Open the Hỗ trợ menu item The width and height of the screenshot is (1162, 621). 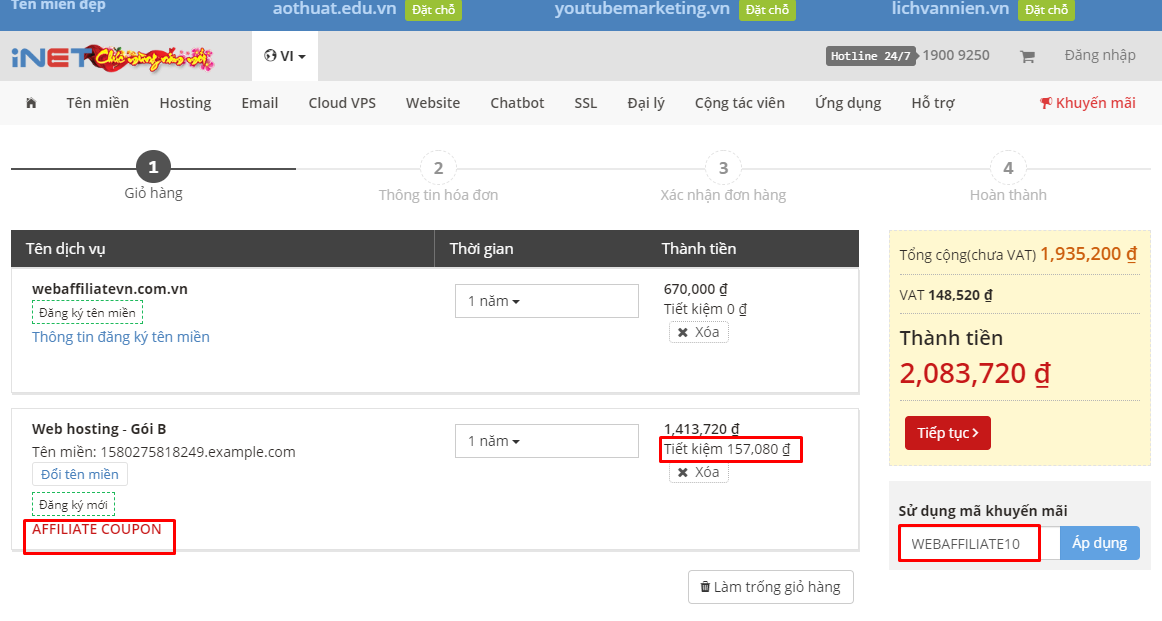coord(933,103)
